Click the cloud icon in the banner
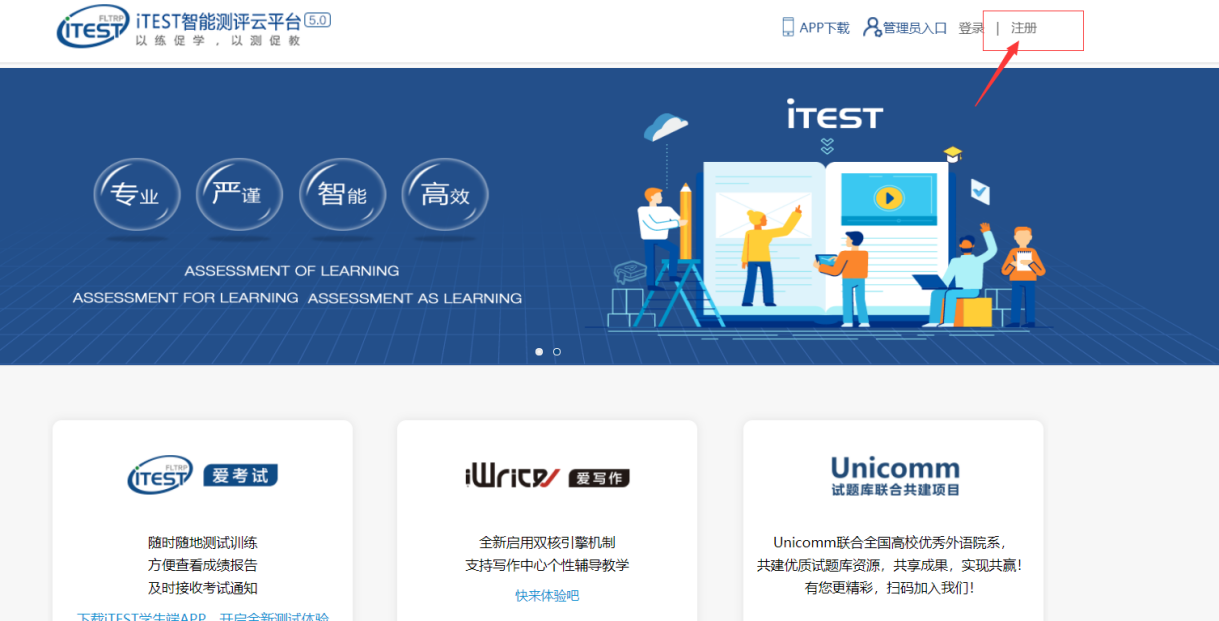The width and height of the screenshot is (1219, 621). point(666,127)
